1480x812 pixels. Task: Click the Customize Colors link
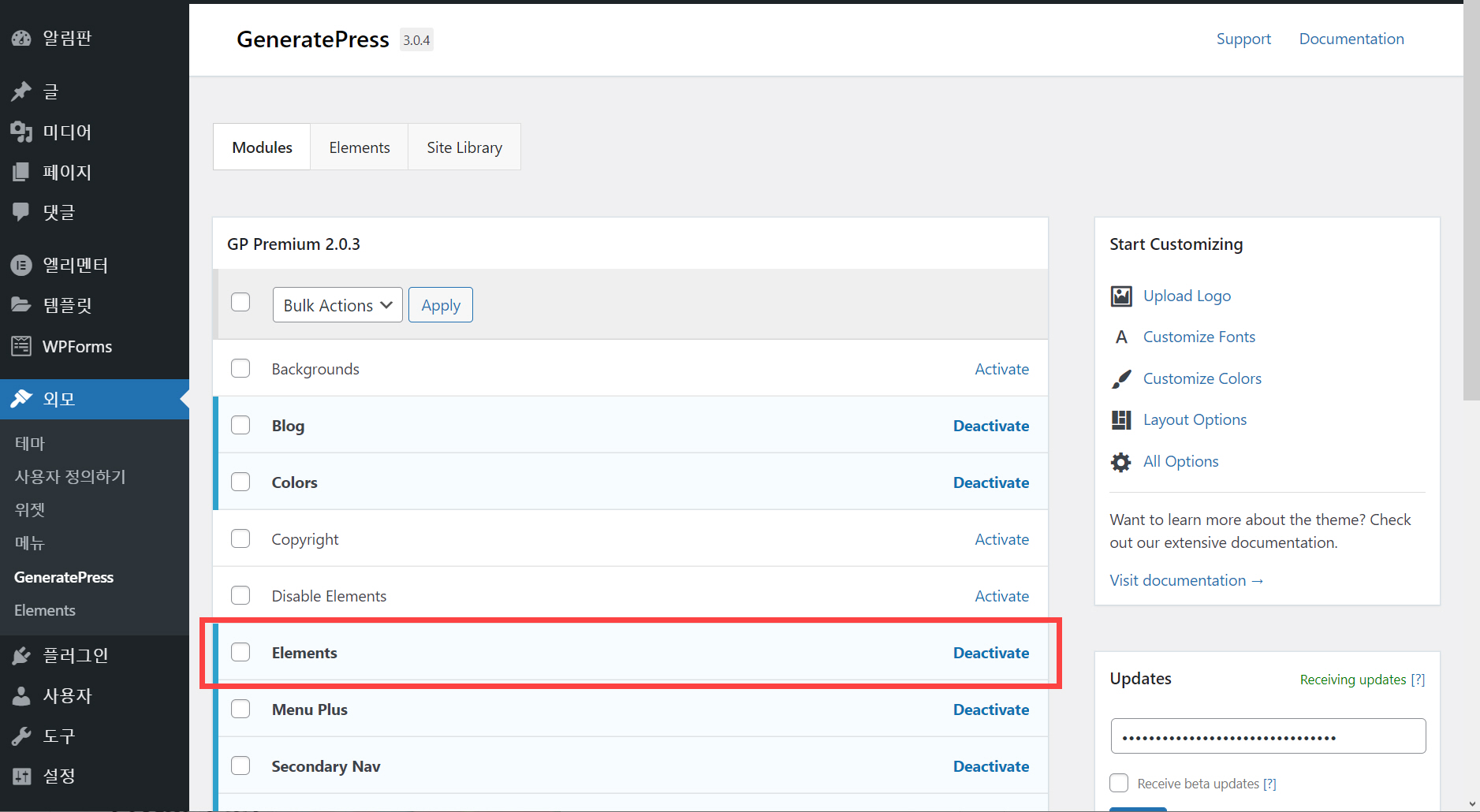click(1202, 378)
